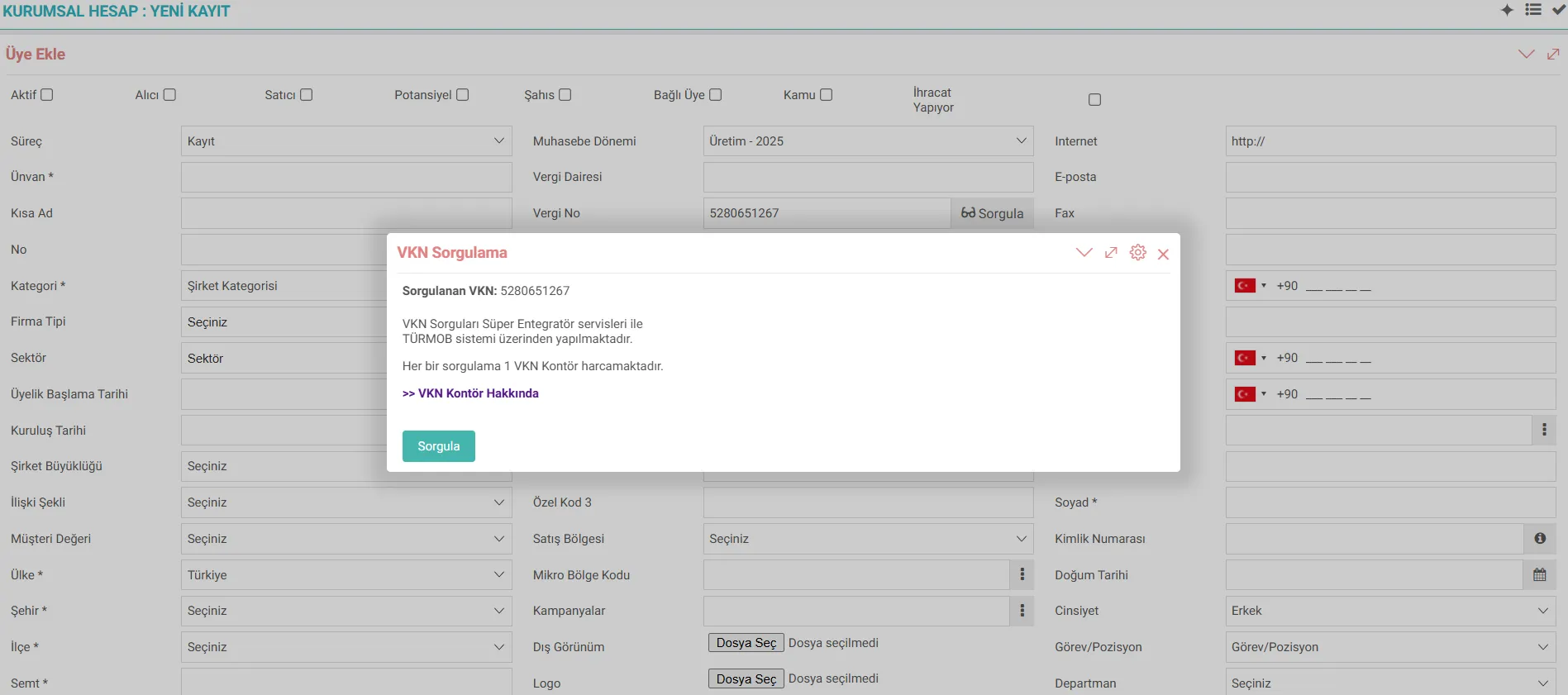Tick the Potansiyel checkbox
This screenshot has width=1568, height=695.
[x=463, y=95]
